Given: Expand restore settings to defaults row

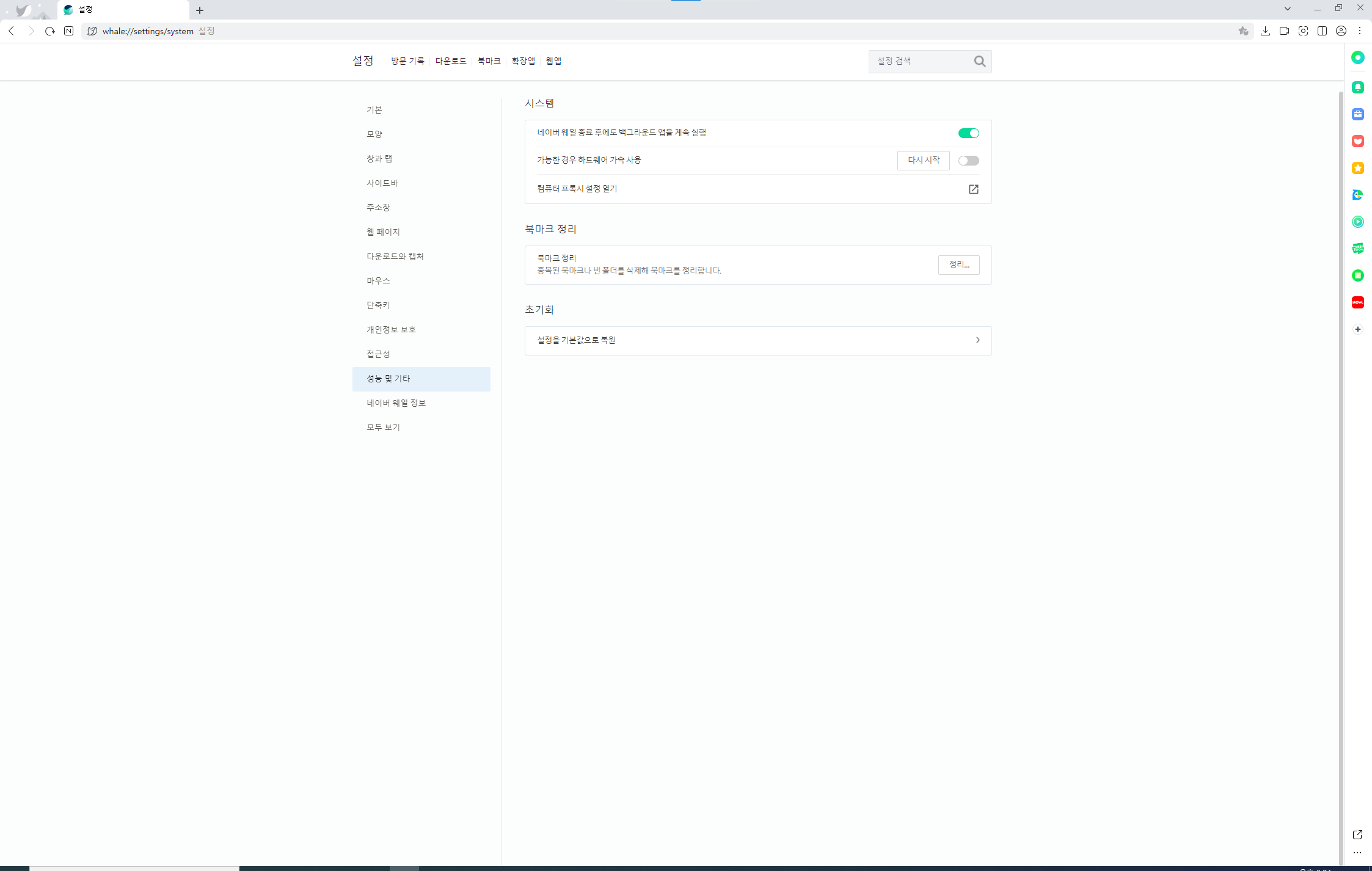Looking at the screenshot, I should (x=757, y=340).
